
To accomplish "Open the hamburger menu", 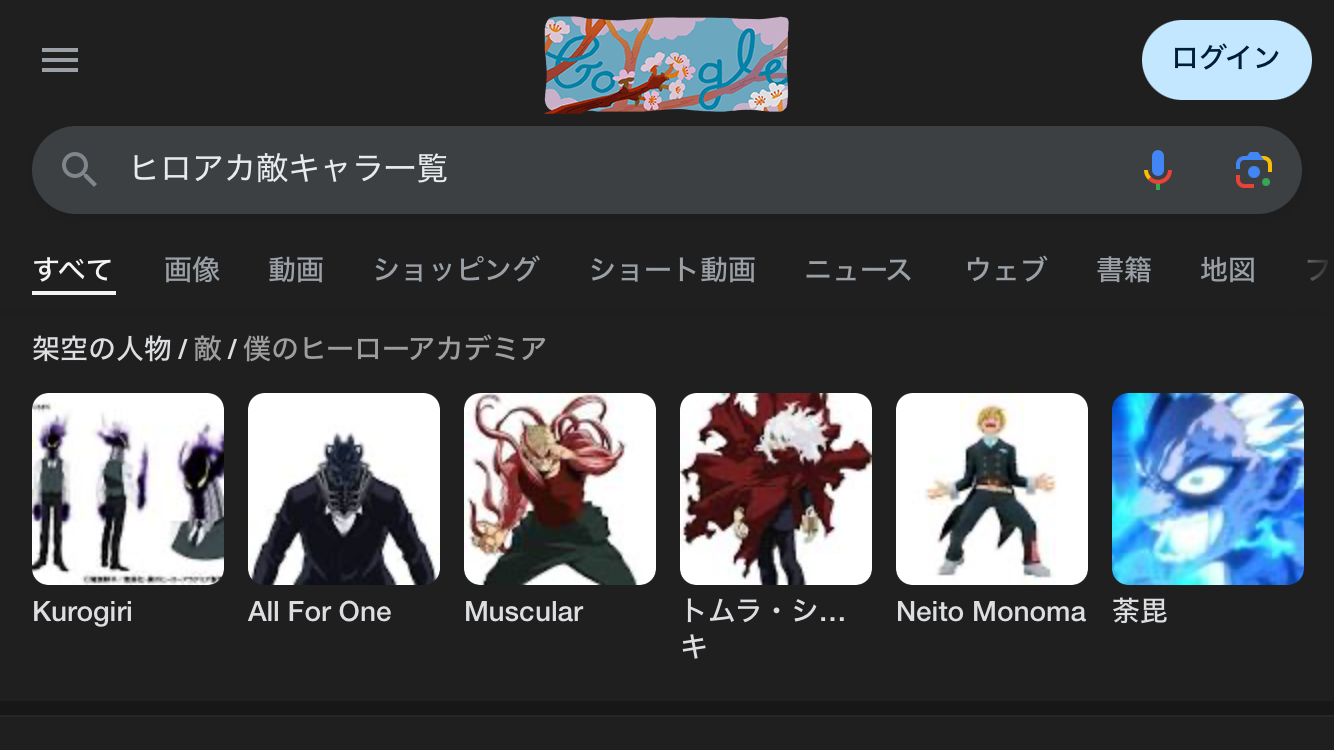I will [60, 61].
